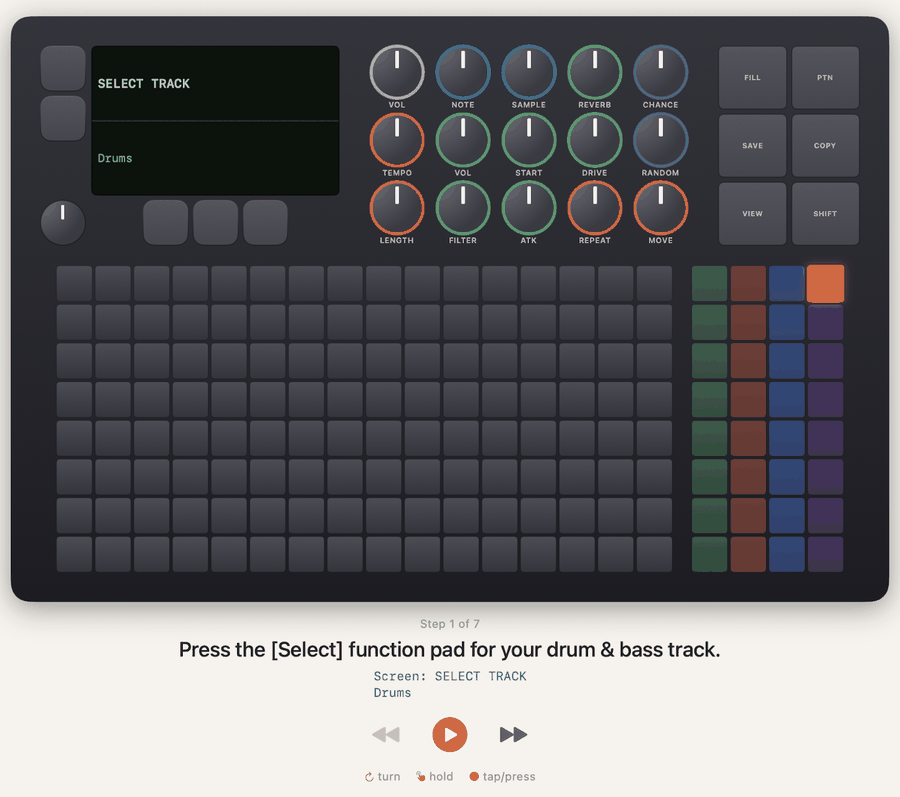Tap the SAVE pad
Screen dimensions: 900x797
pos(752,146)
